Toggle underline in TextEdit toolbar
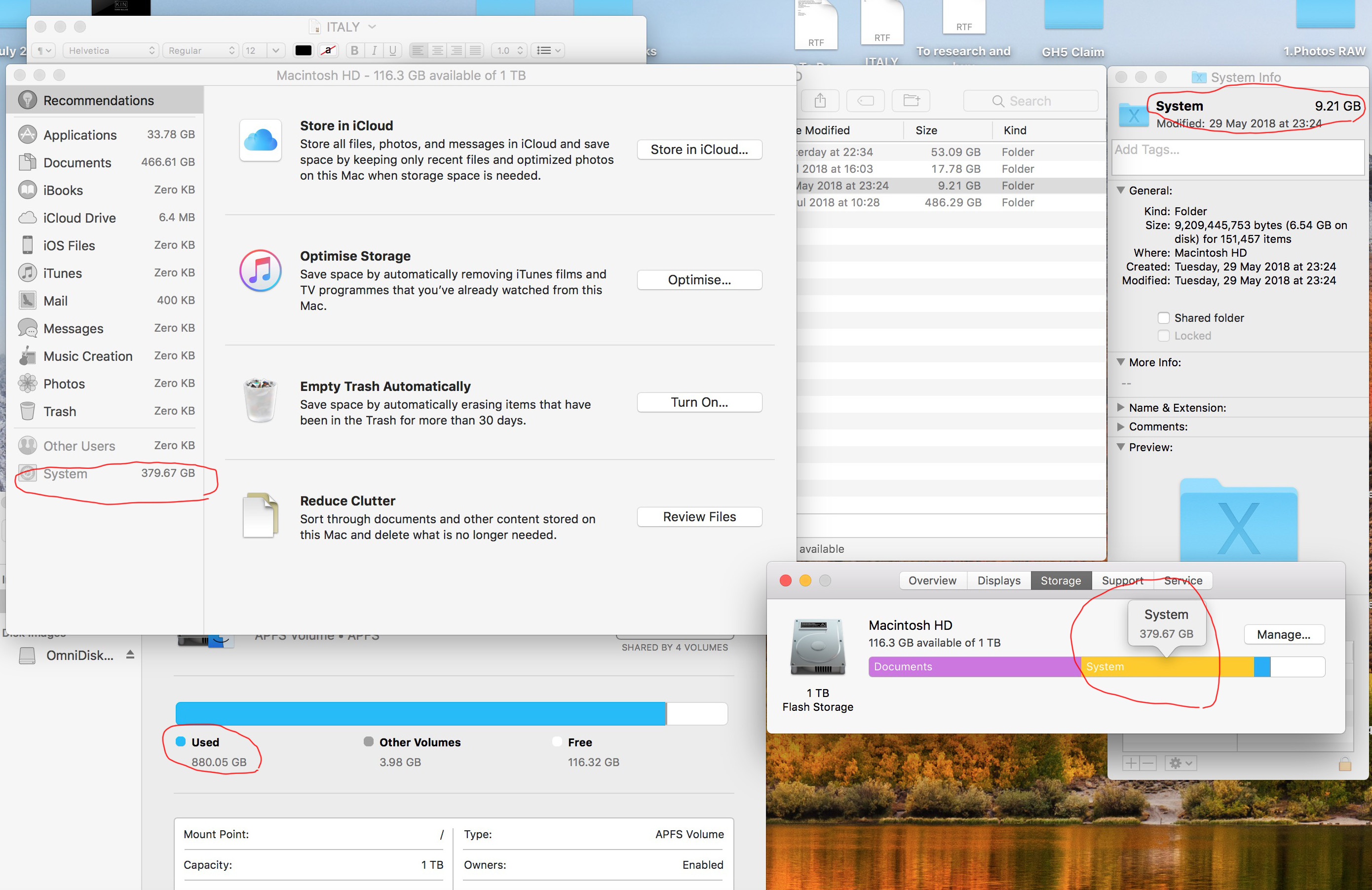1372x890 pixels. tap(392, 51)
